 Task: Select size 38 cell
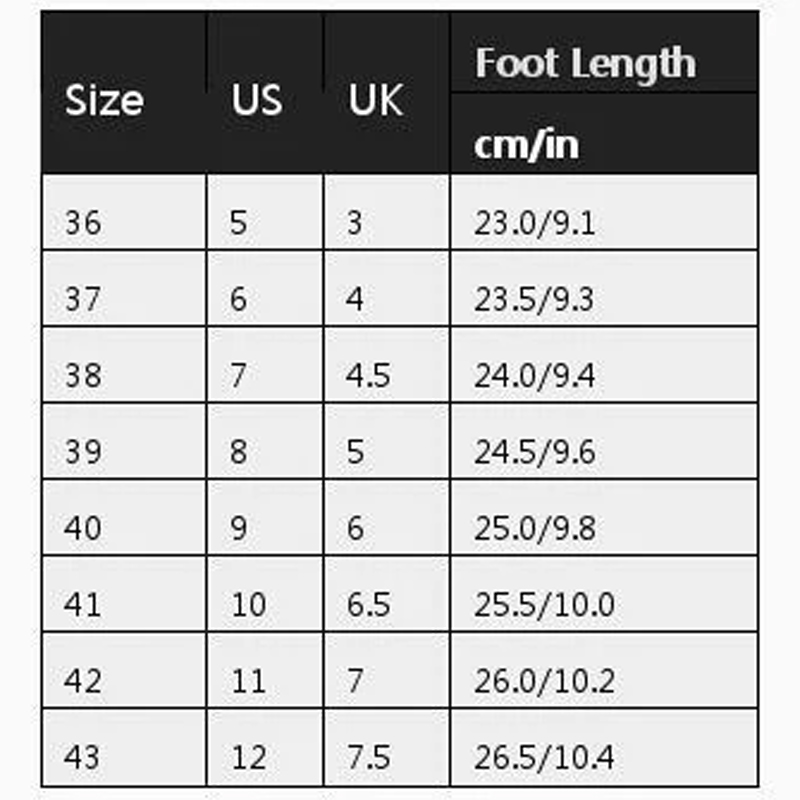pos(83,375)
